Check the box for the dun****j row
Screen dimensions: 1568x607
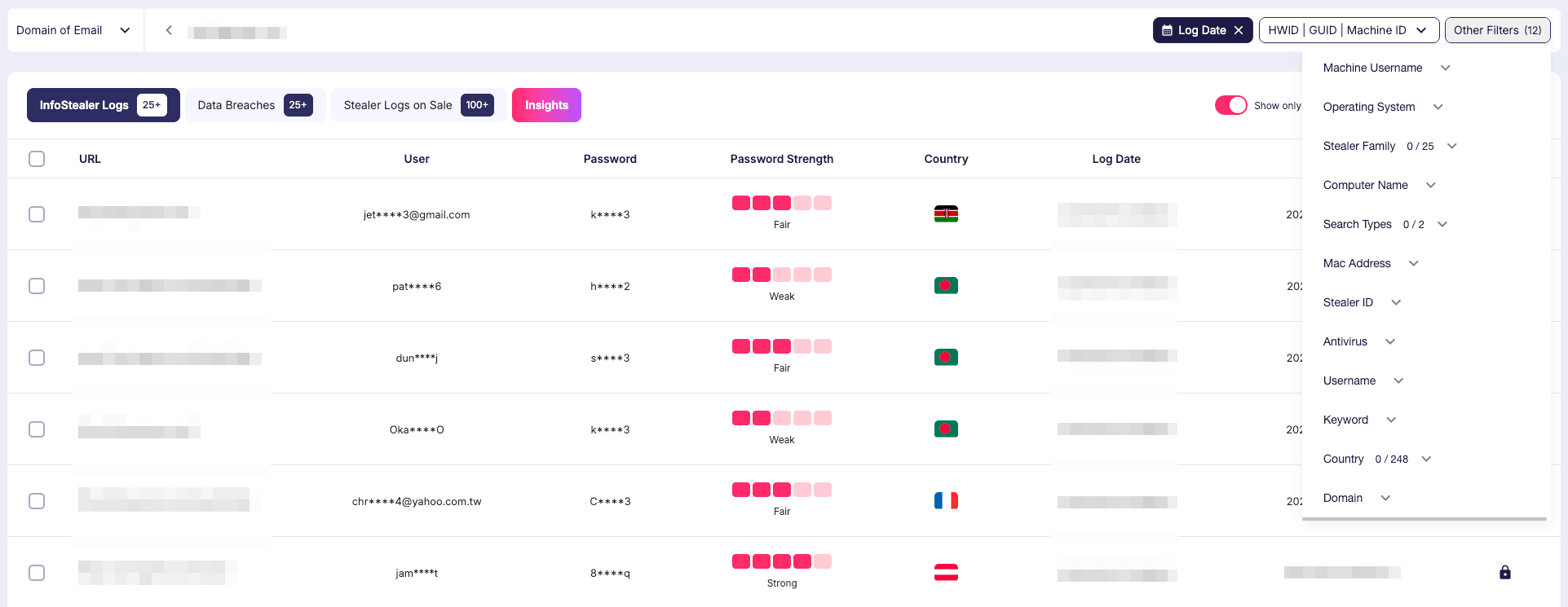tap(37, 358)
